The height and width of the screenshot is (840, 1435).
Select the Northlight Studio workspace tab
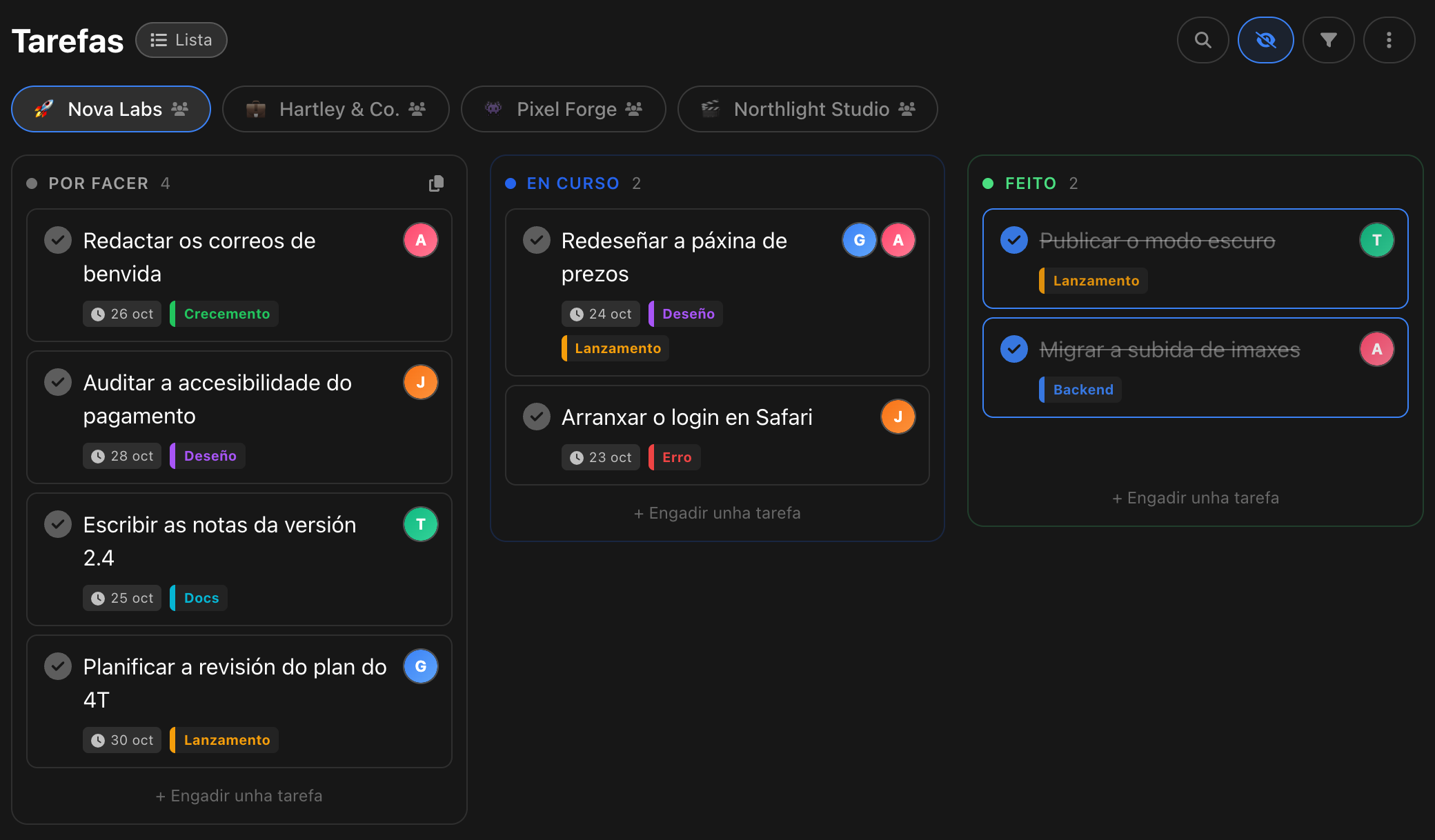click(x=808, y=109)
